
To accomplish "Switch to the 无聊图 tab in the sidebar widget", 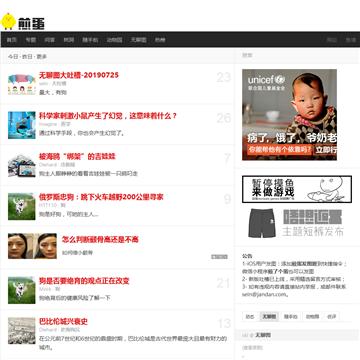I will coord(269,317).
